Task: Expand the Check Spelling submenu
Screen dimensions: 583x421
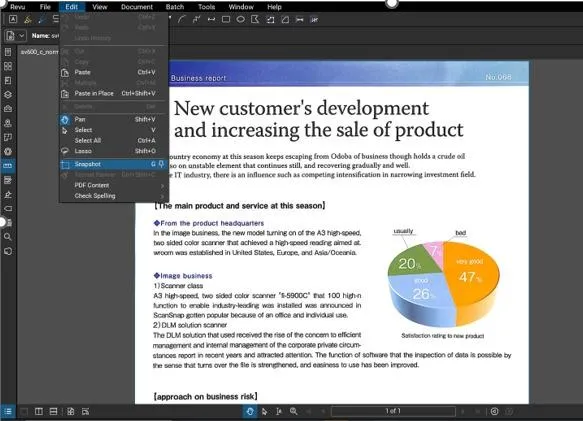Action: pos(114,196)
